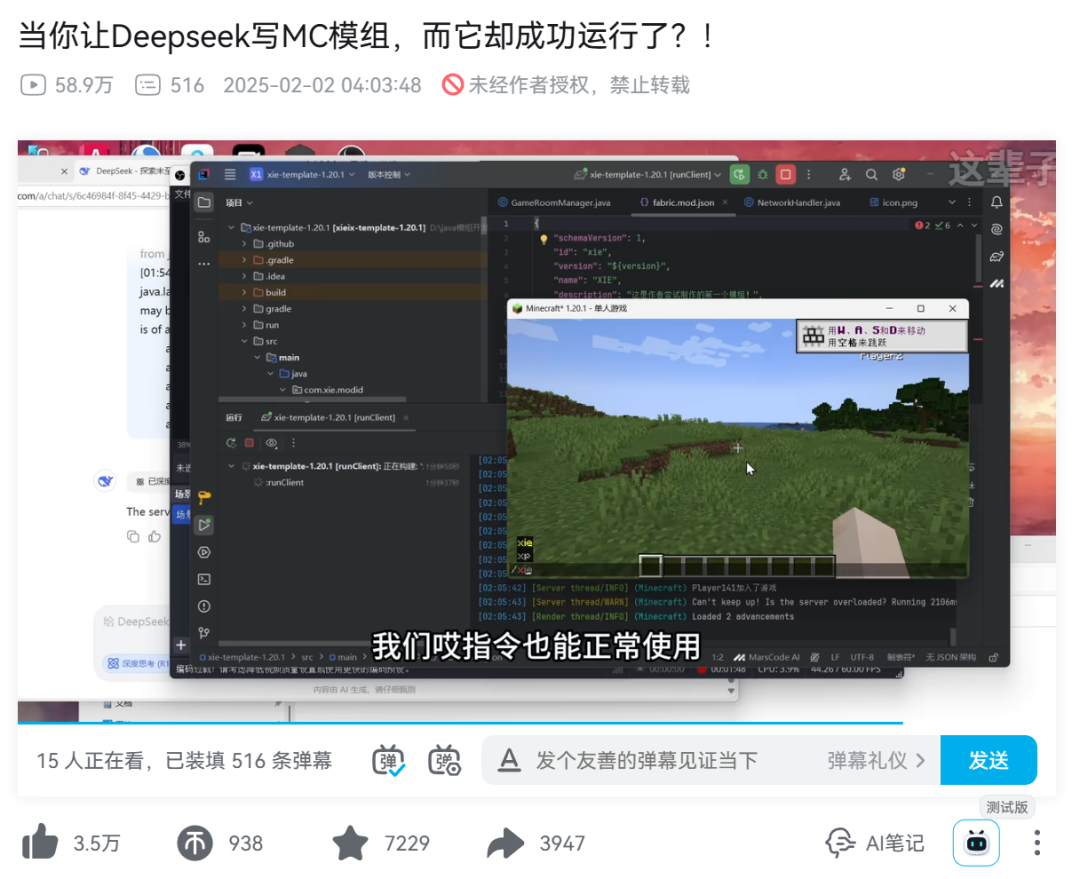Seek using the video progress bar
1080x879 pixels.
537,723
